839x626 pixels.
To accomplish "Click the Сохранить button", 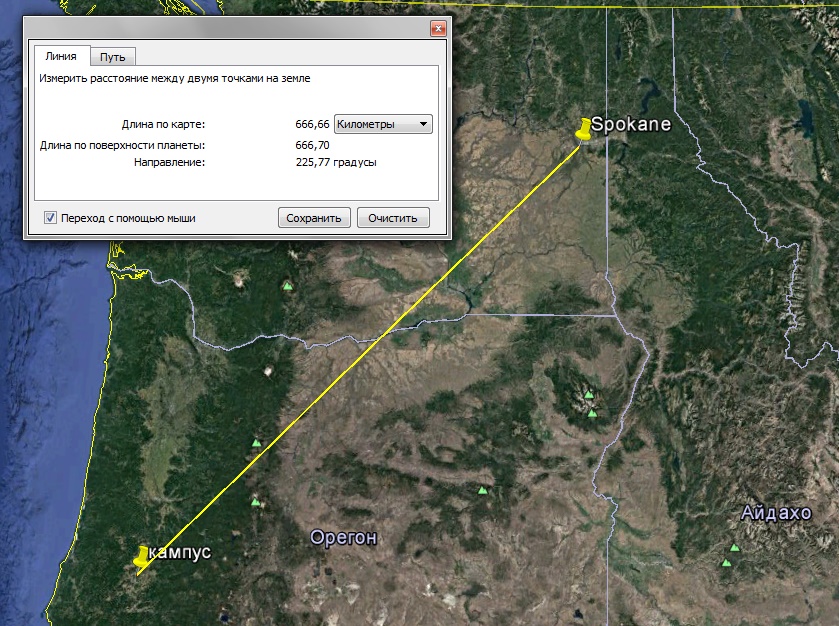I will pyautogui.click(x=314, y=218).
